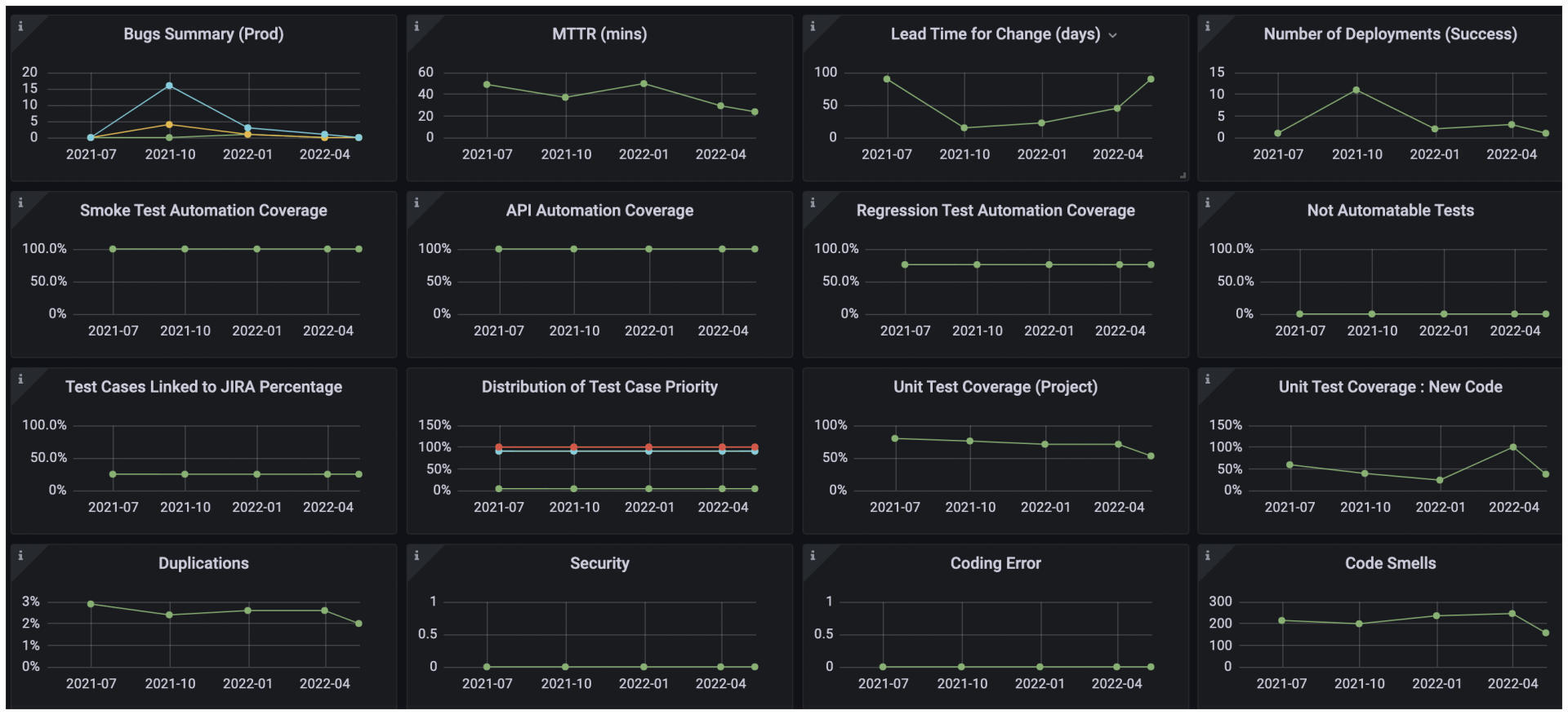Click the 2022-01 point in Smoke Test Coverage chart

click(x=257, y=249)
